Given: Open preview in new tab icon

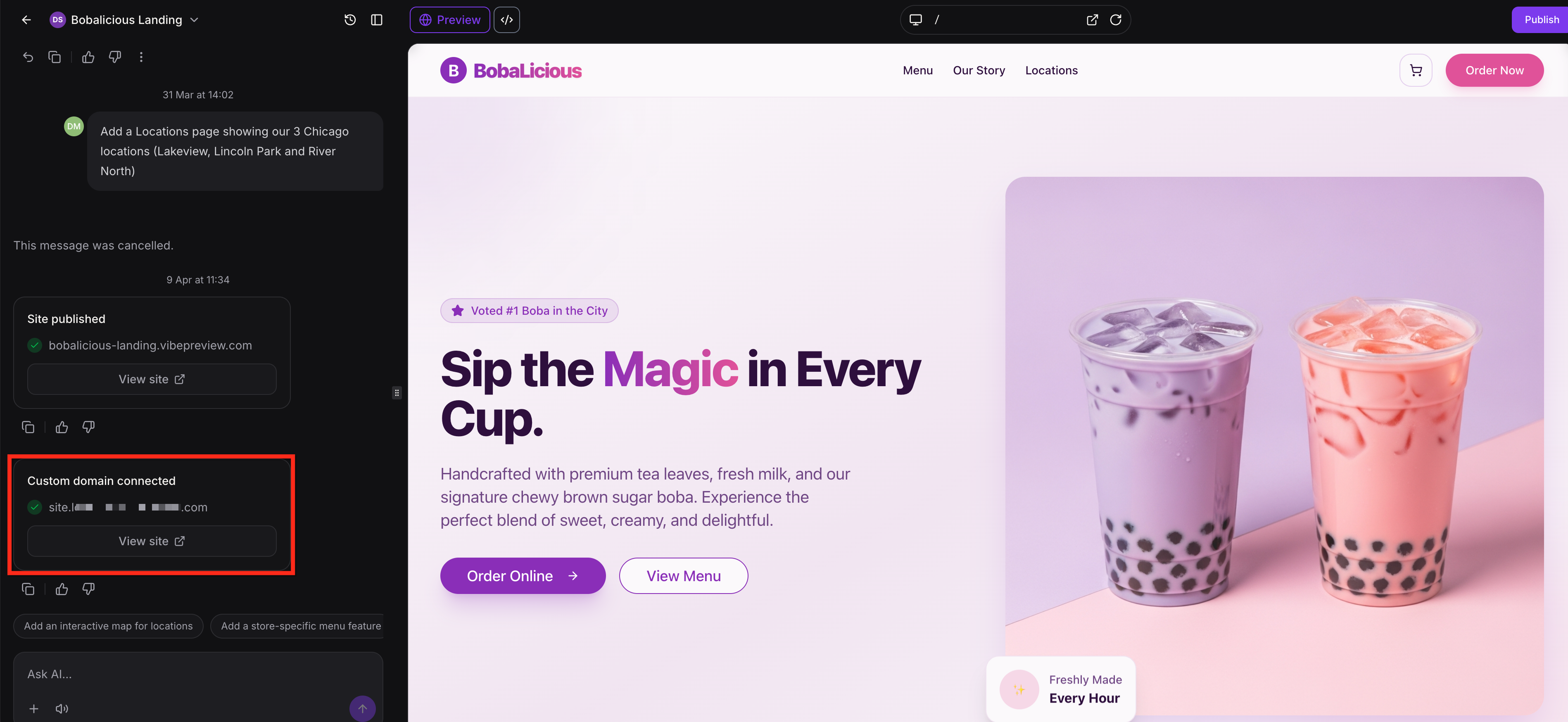Looking at the screenshot, I should point(1092,20).
